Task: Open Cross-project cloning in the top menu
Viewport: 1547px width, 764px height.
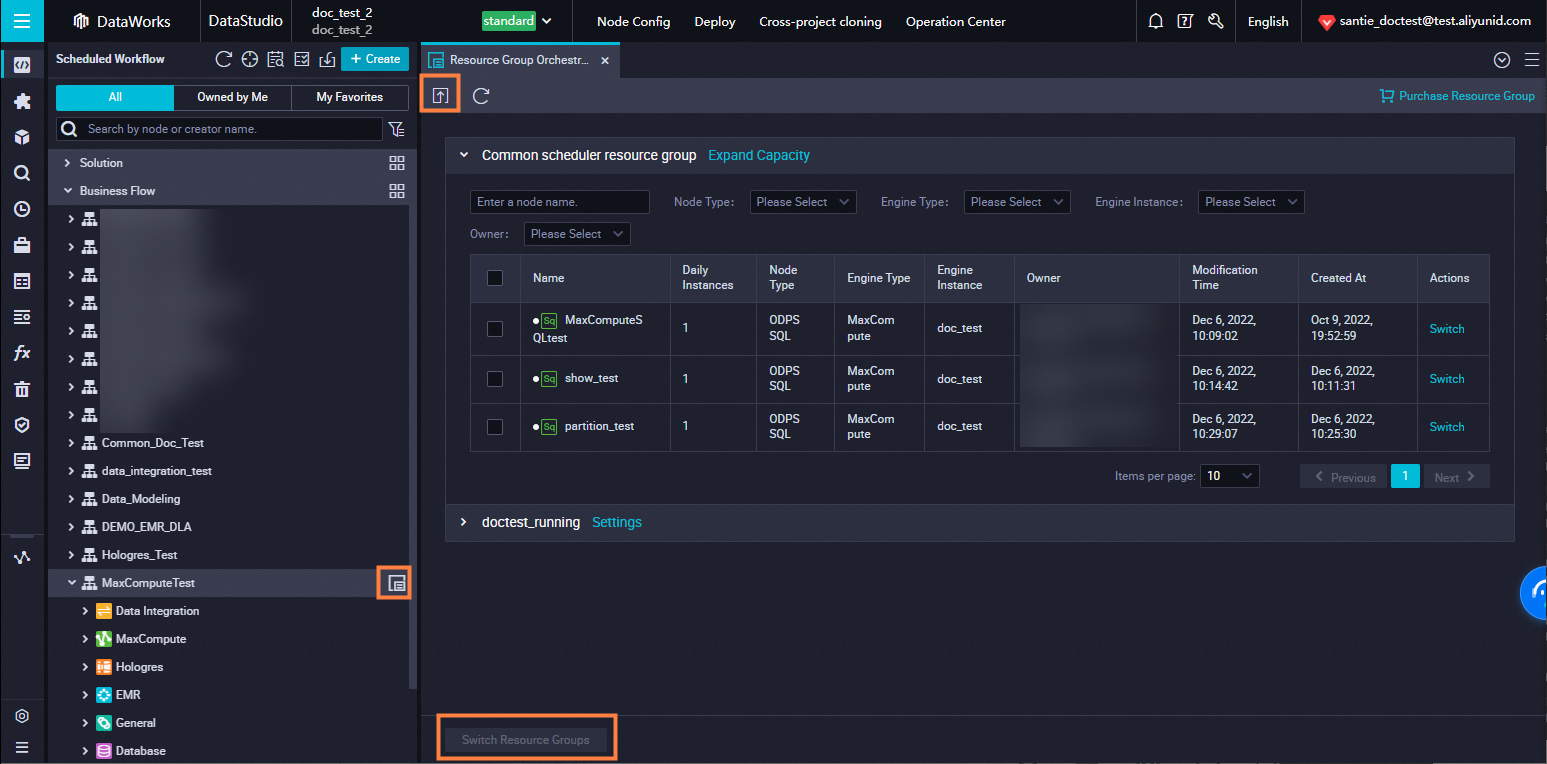Action: pyautogui.click(x=821, y=21)
